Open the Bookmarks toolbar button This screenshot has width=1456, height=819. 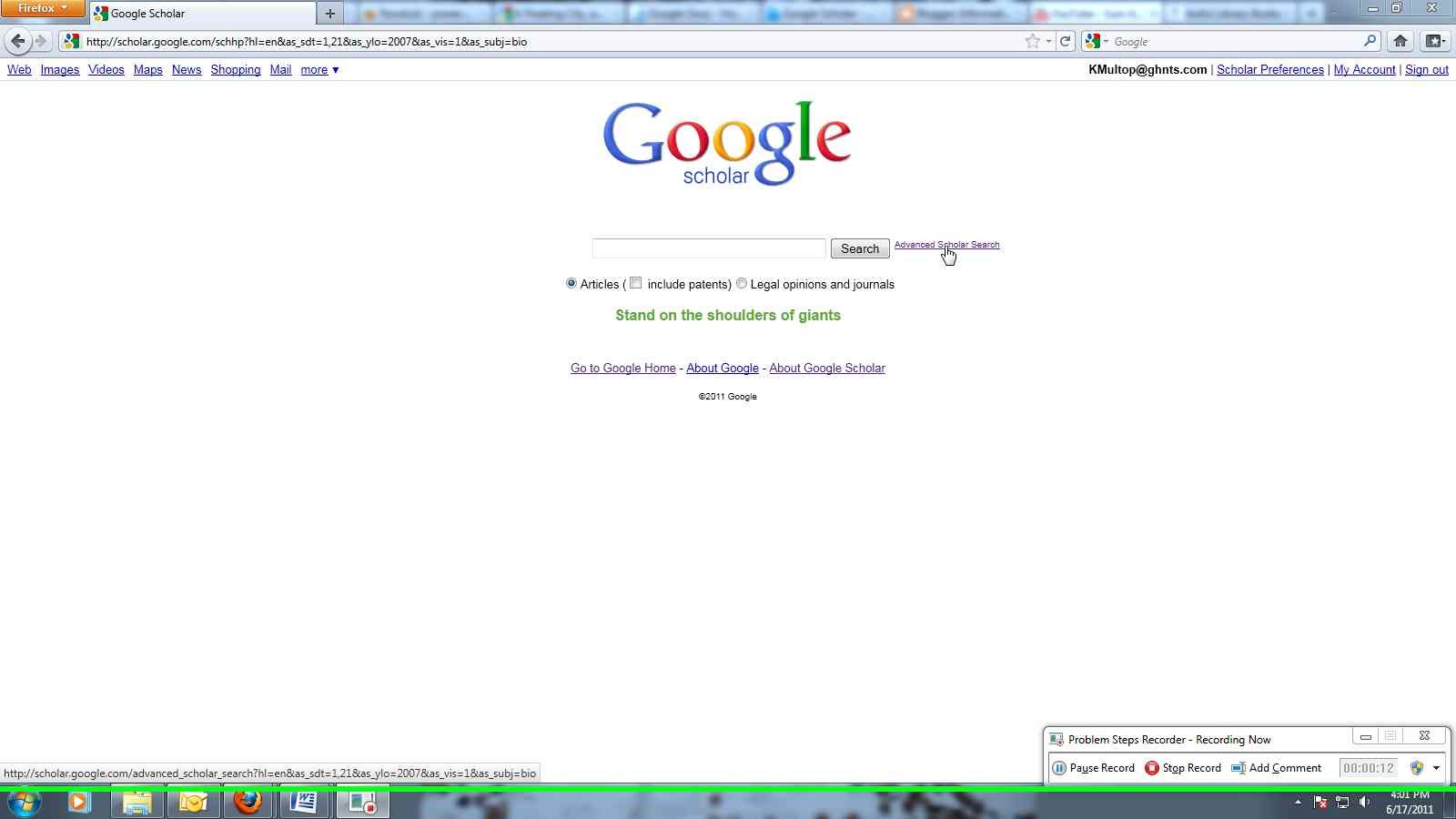[1435, 41]
